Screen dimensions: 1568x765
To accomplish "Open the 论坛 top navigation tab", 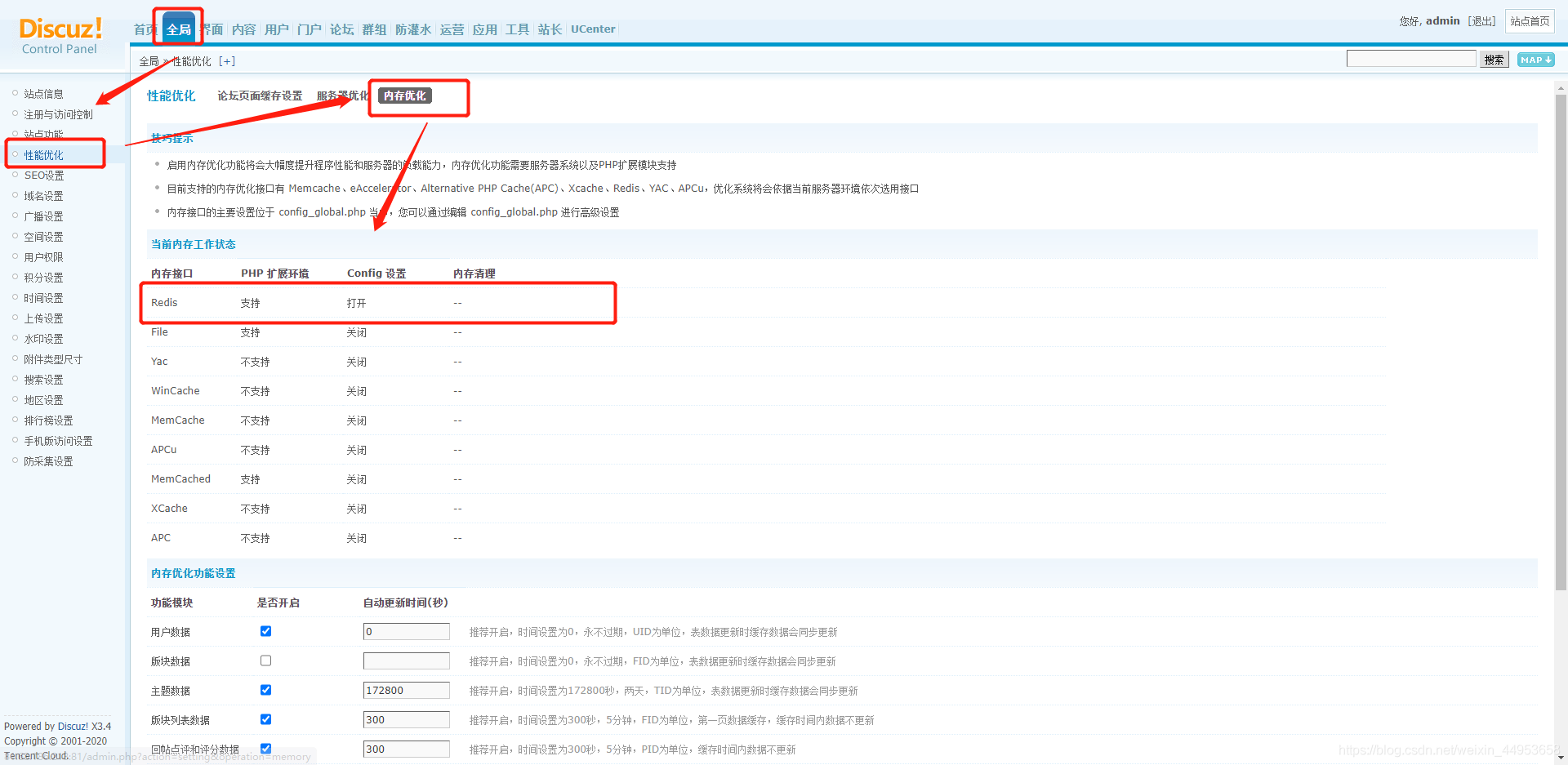I will [x=342, y=29].
